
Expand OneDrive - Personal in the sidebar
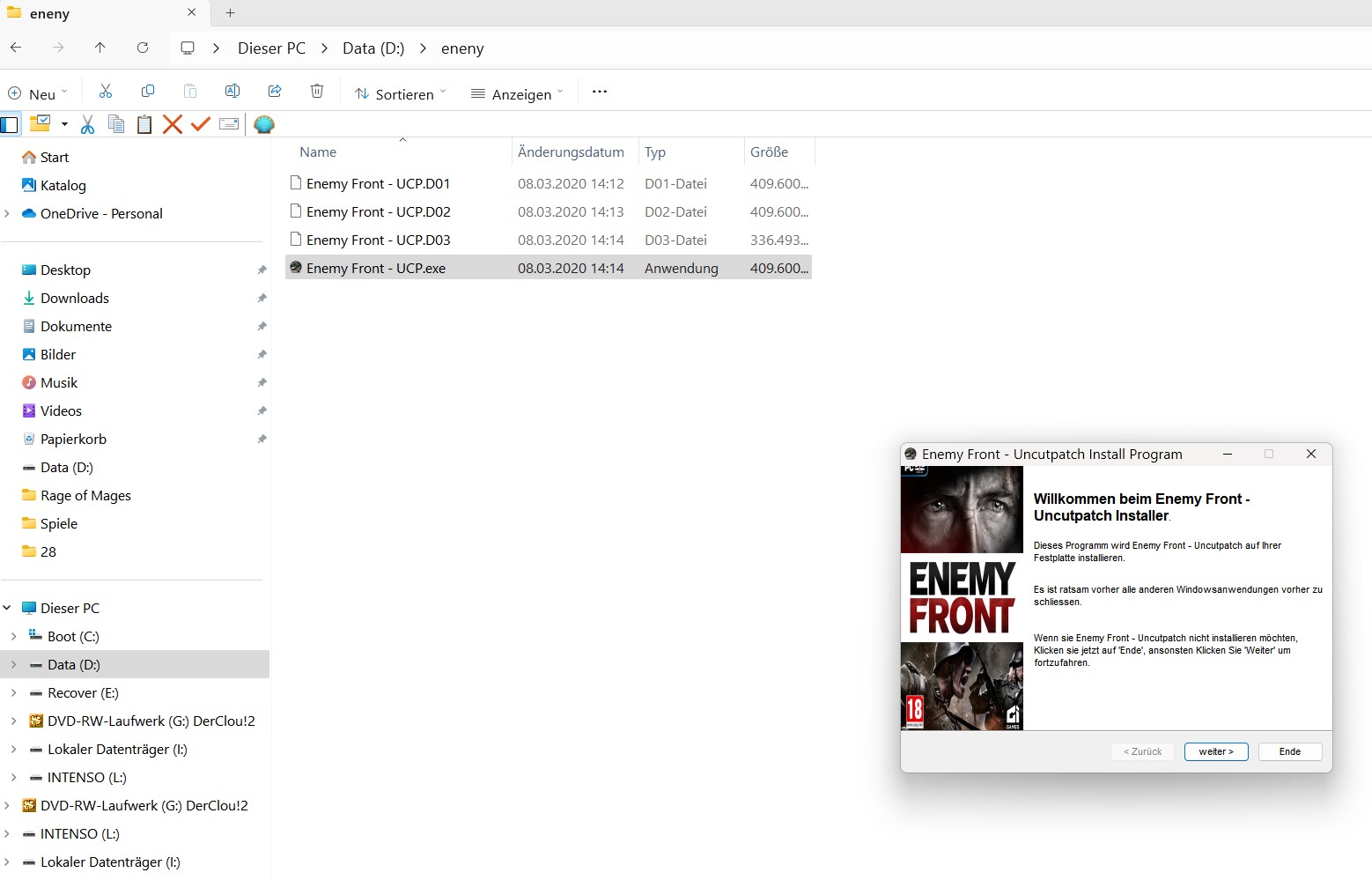click(x=7, y=213)
